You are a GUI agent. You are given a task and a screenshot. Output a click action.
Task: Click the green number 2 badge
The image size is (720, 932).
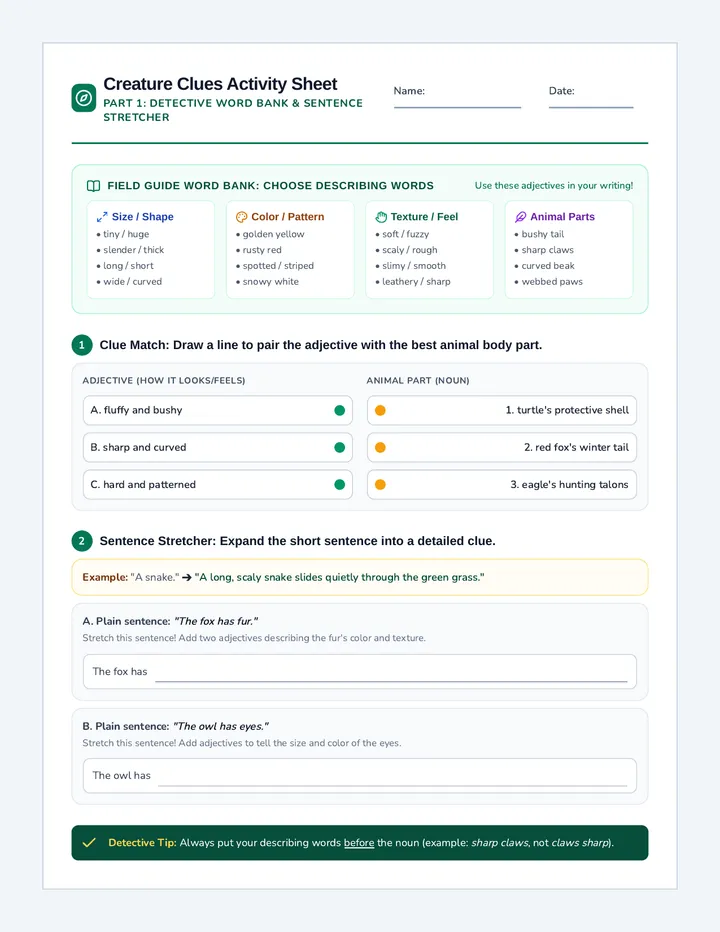82,541
